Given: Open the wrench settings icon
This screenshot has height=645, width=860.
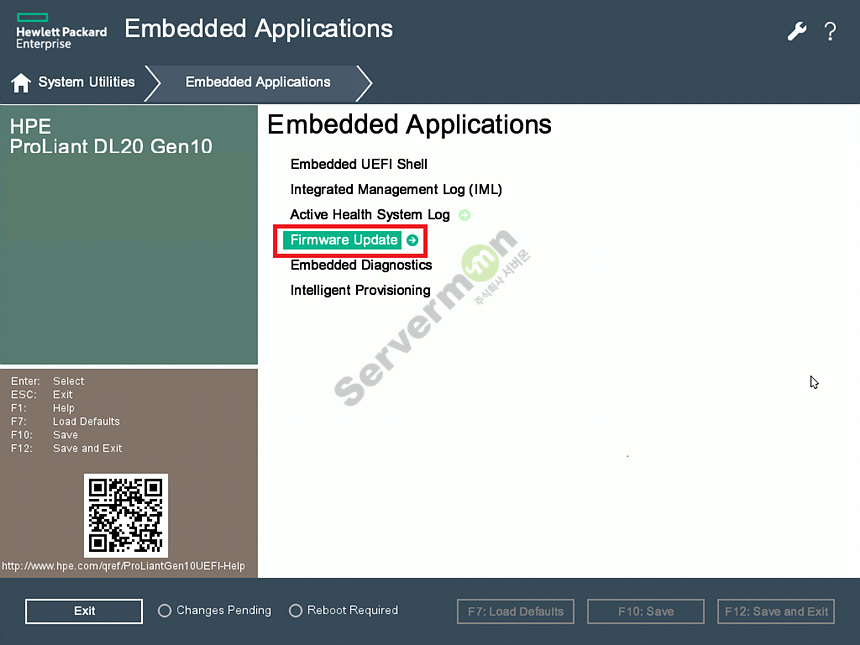Looking at the screenshot, I should click(x=797, y=31).
